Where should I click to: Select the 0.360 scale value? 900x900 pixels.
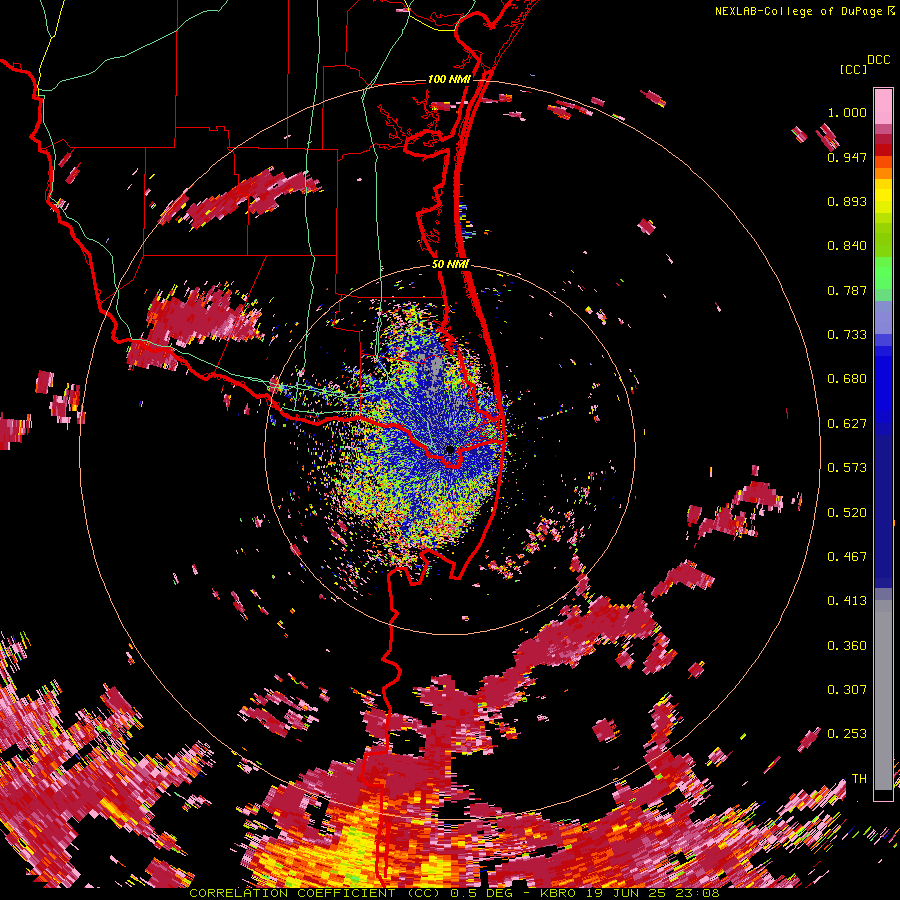tap(847, 646)
